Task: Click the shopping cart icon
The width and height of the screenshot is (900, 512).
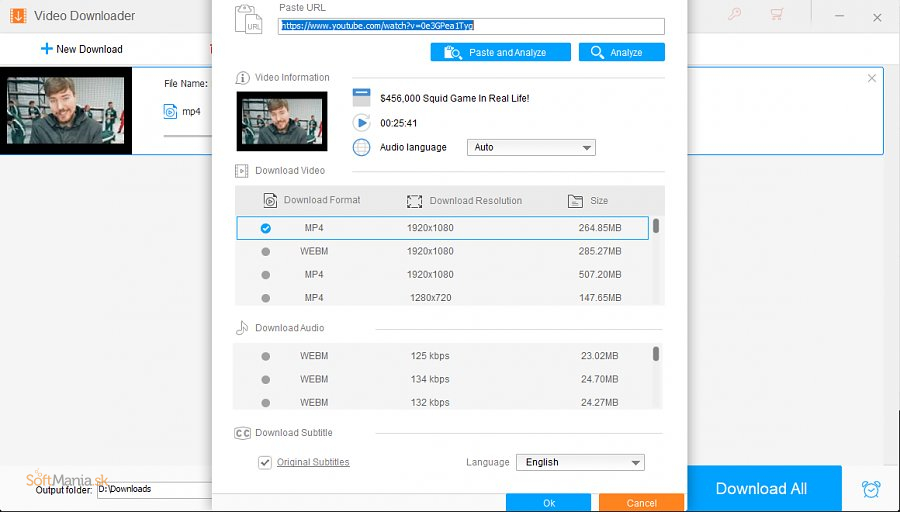Action: coord(777,15)
